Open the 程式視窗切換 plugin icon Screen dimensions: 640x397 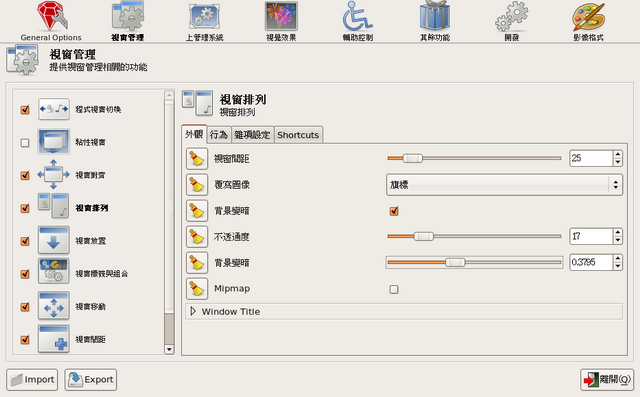(x=53, y=109)
